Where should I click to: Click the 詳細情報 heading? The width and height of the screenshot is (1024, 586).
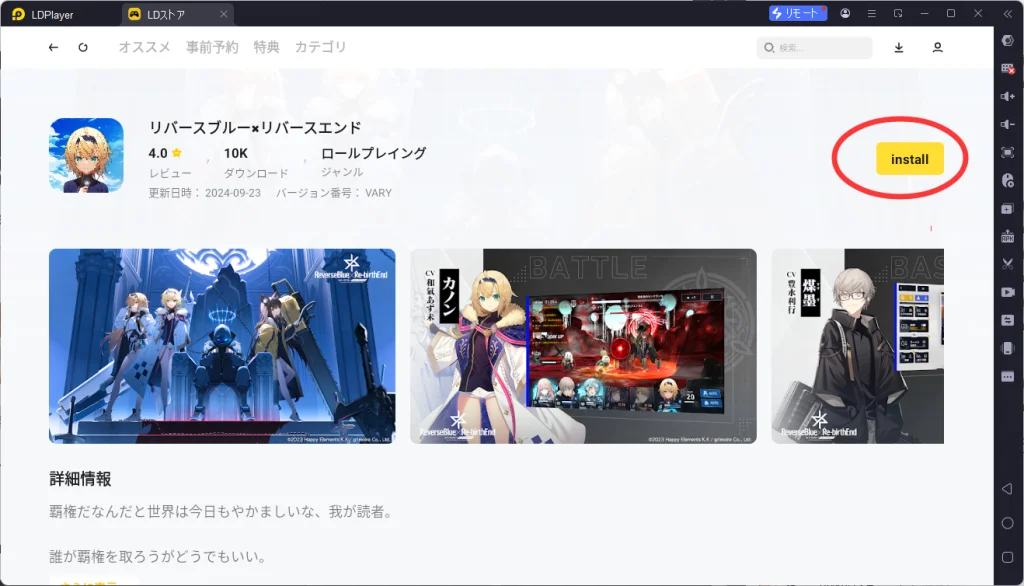click(x=80, y=479)
